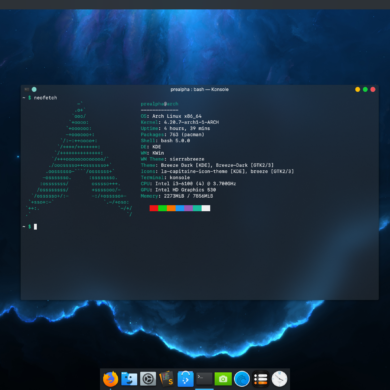Click the purple block in neofetch color bar

pyautogui.click(x=188, y=208)
